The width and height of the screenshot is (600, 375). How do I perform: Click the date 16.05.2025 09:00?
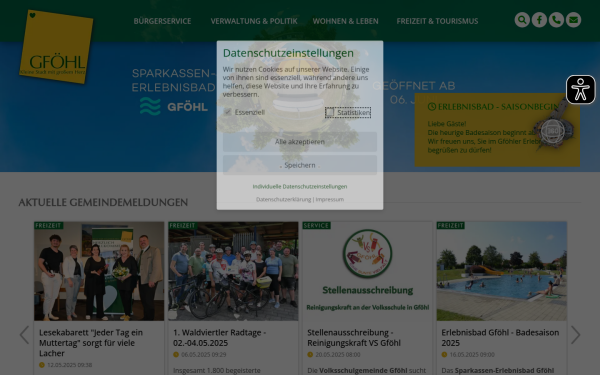pos(472,355)
